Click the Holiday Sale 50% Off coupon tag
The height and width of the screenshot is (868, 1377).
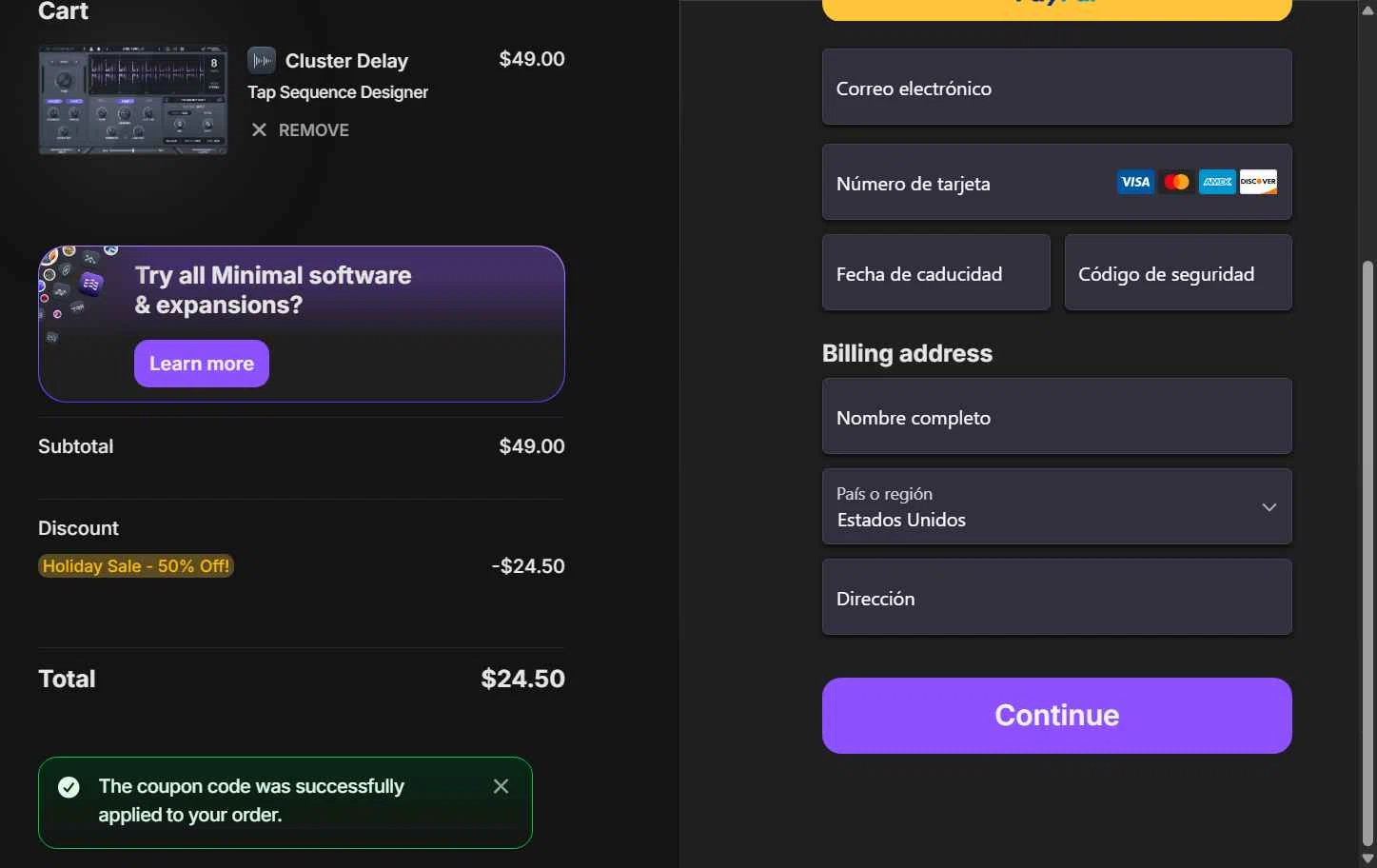pyautogui.click(x=136, y=566)
